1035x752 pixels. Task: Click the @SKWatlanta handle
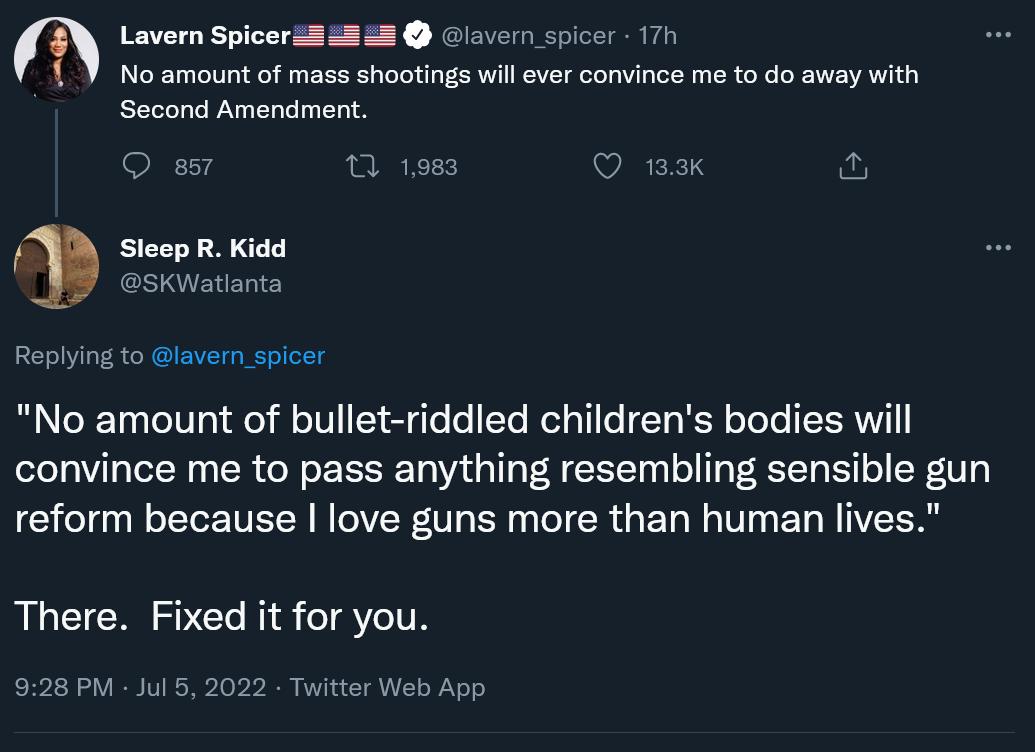200,283
